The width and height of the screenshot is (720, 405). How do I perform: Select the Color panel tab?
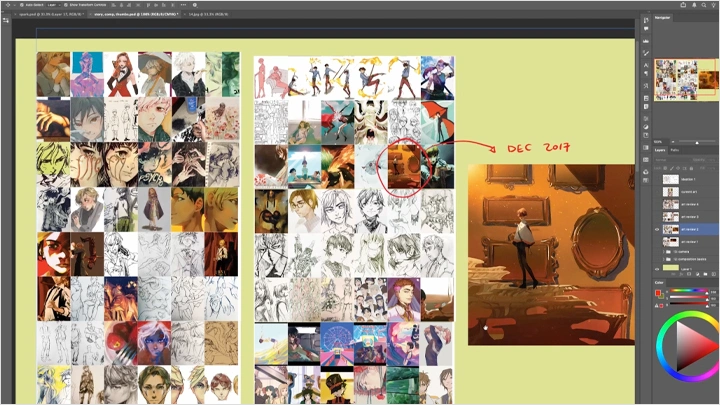tap(659, 282)
